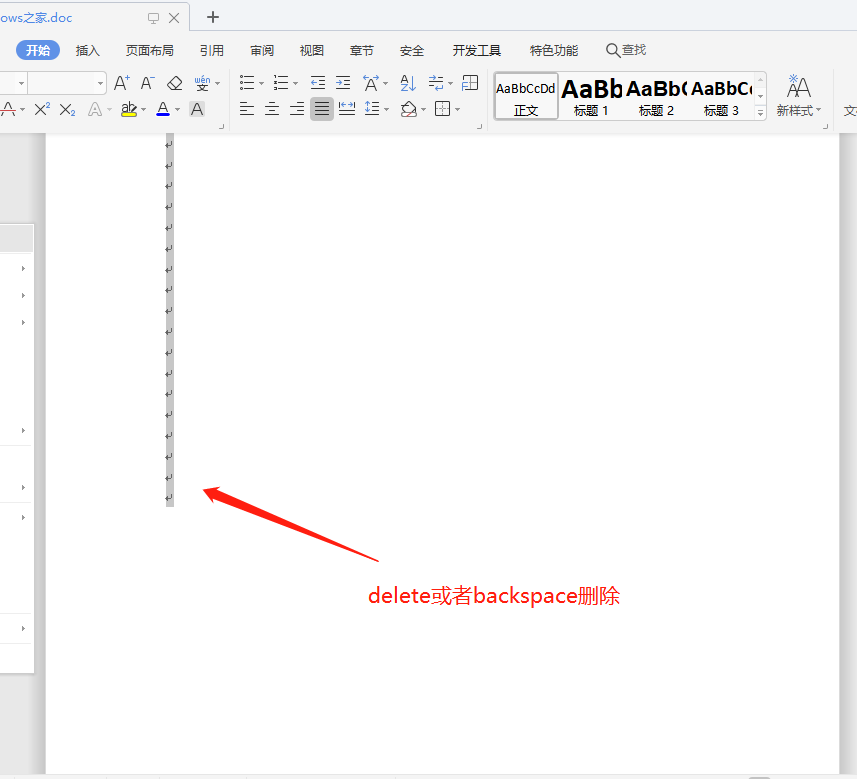Screen dimensions: 857x779
Task: Open the 插入 ribbon tab
Action: click(x=88, y=50)
